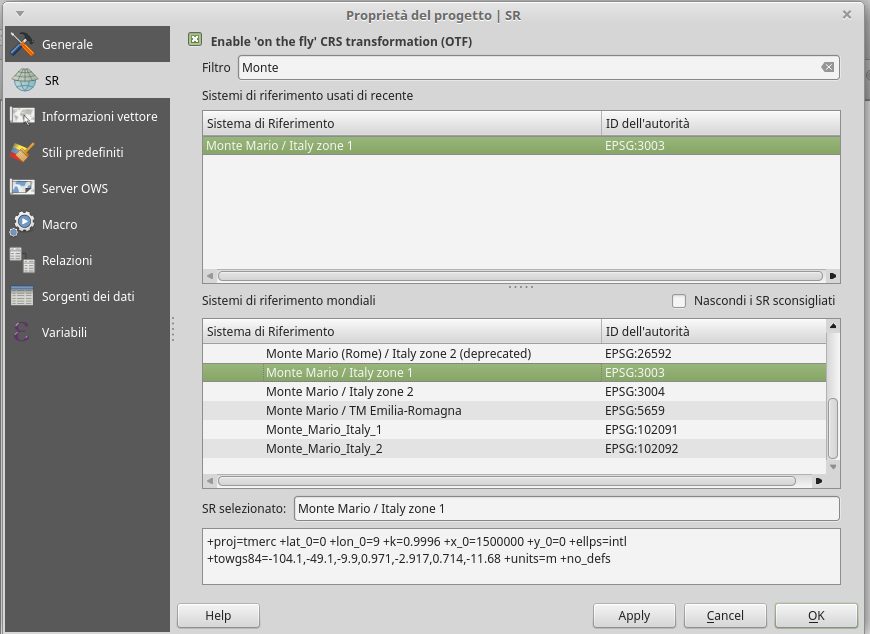Sort recent list by Sistema di Riferimento header
Screen dimensions: 870x634
click(x=400, y=123)
